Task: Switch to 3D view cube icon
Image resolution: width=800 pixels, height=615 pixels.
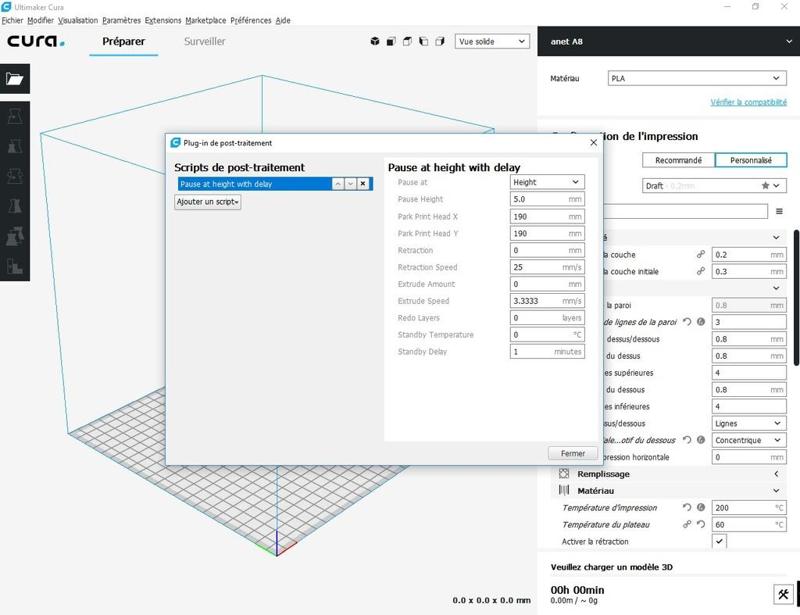Action: pyautogui.click(x=374, y=41)
